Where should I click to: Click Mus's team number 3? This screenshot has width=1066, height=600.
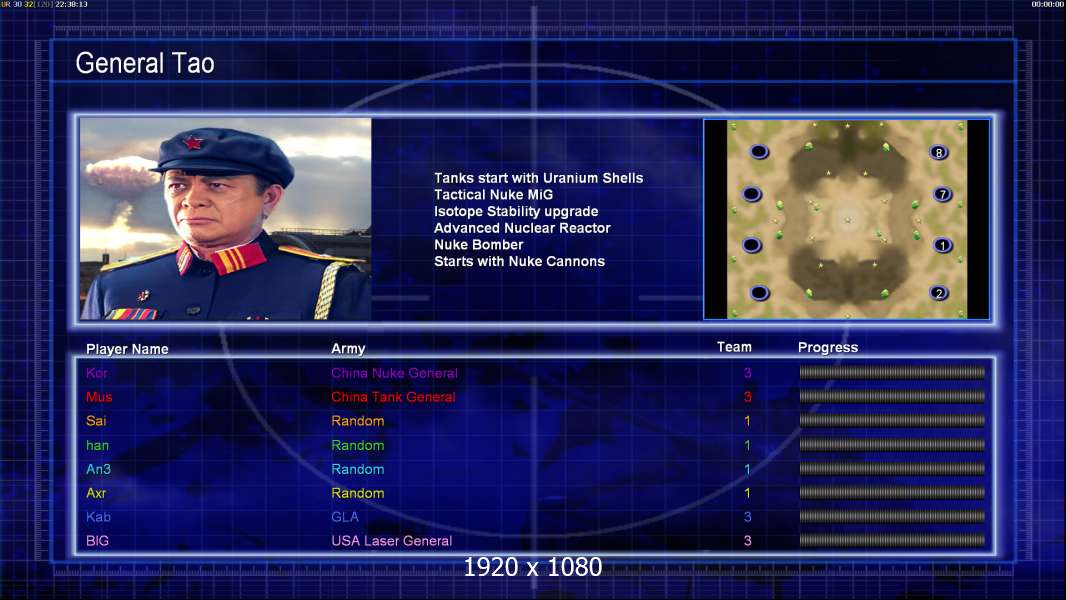tap(747, 397)
